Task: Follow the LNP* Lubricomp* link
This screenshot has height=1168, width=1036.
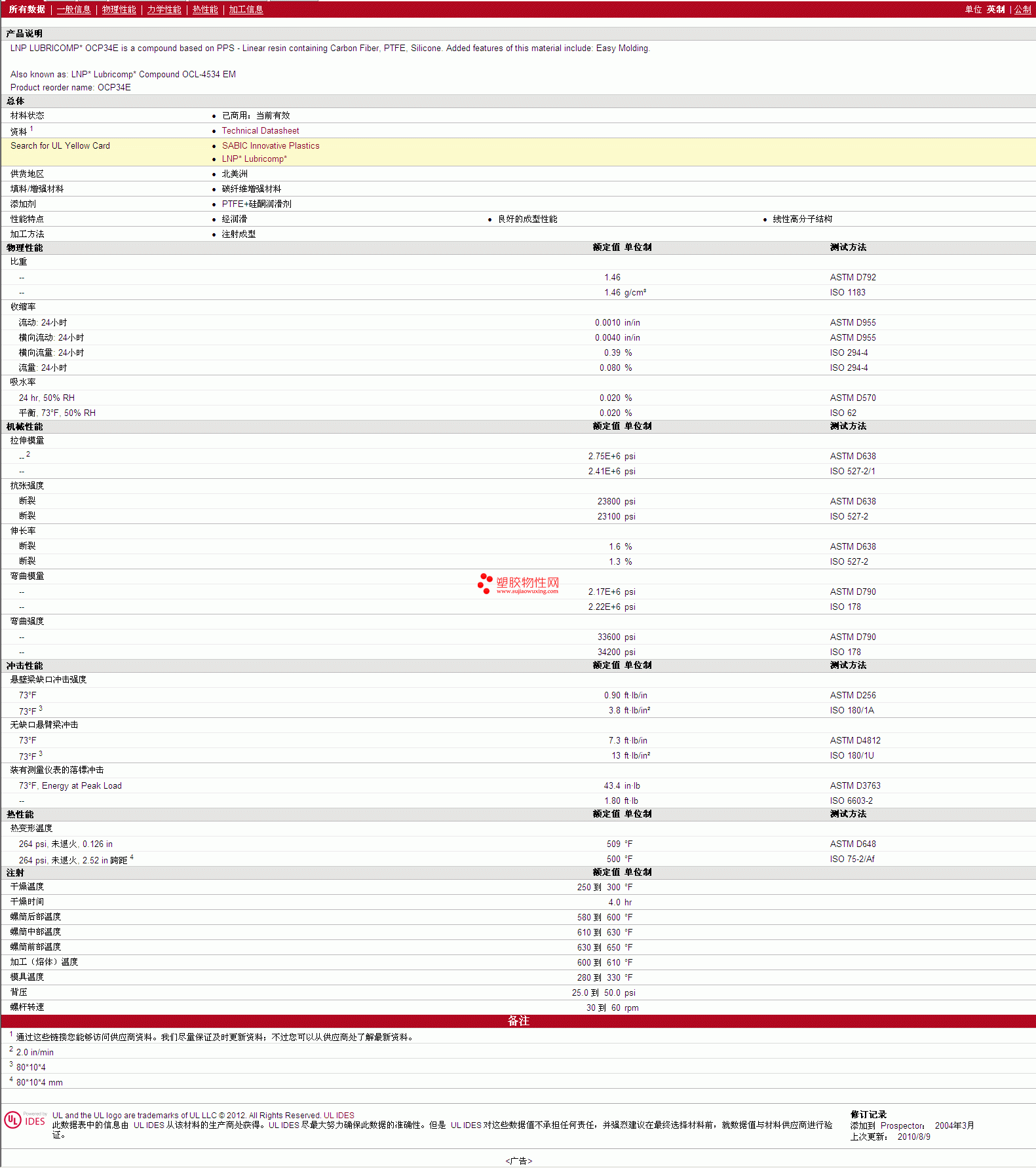Action: point(254,159)
